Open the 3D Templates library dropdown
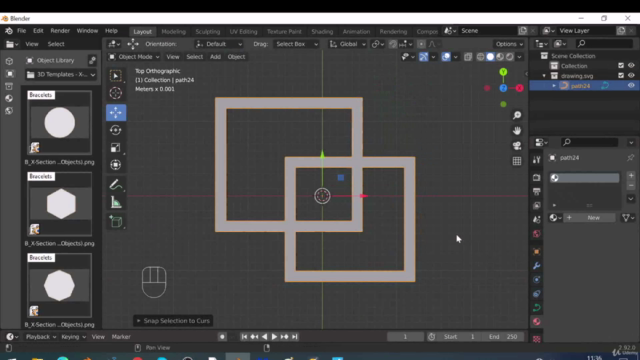This screenshot has height=360, width=640. coord(61,75)
